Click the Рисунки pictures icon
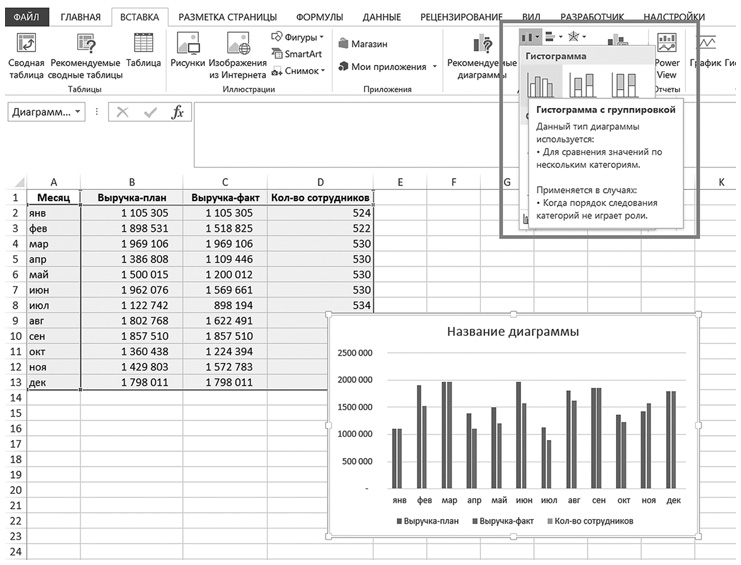 (x=188, y=50)
